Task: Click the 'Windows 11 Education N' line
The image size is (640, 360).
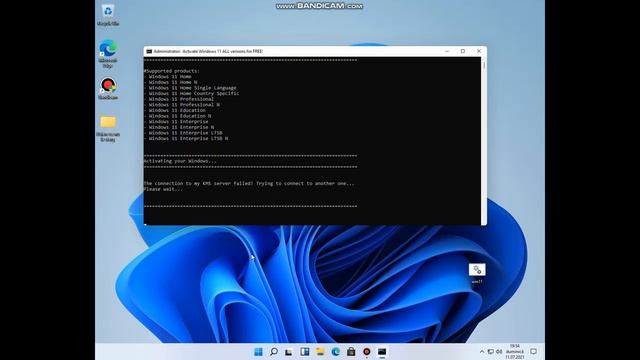Action: click(x=178, y=116)
